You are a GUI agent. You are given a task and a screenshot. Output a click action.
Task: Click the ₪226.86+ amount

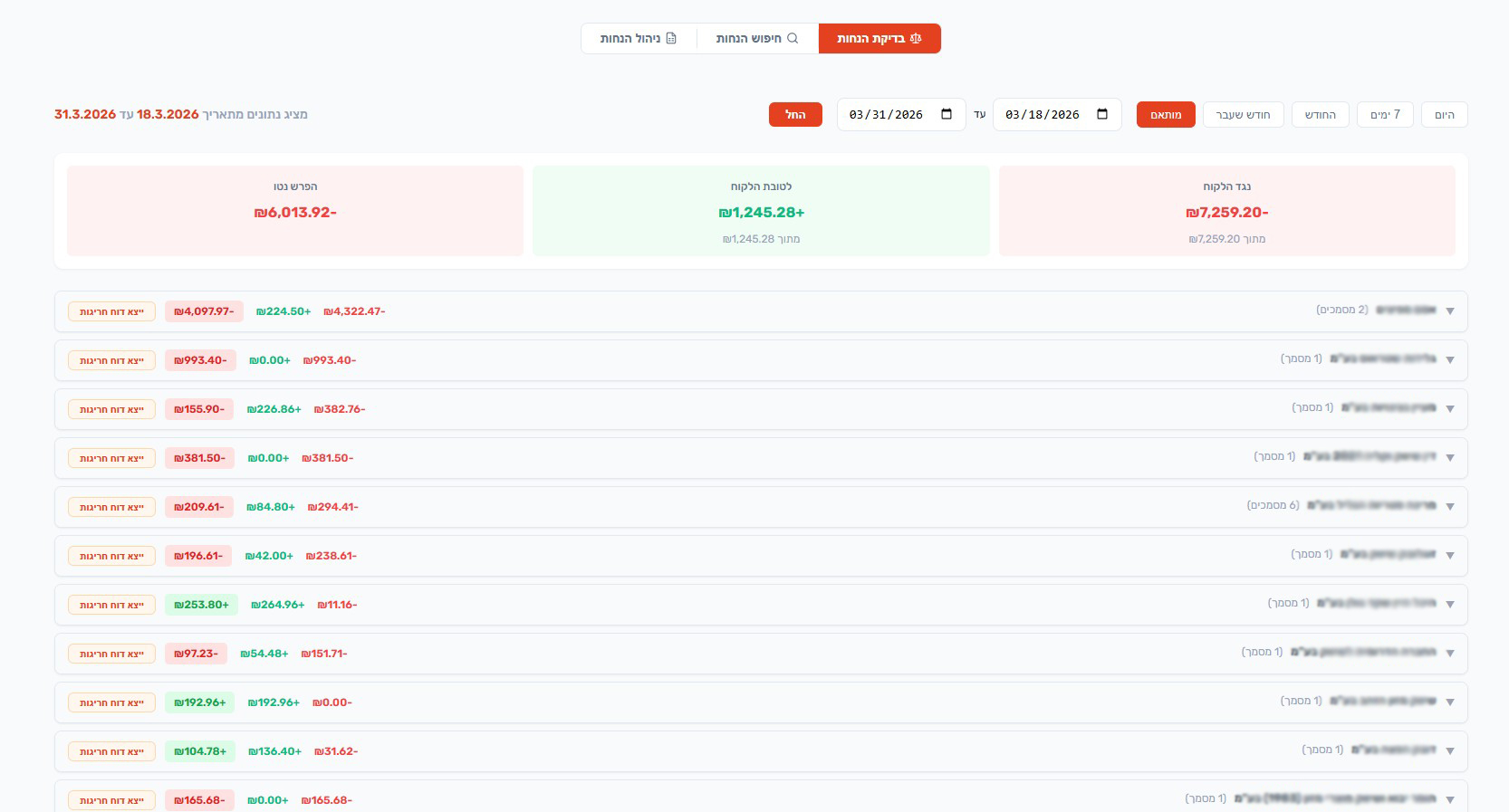pyautogui.click(x=274, y=409)
